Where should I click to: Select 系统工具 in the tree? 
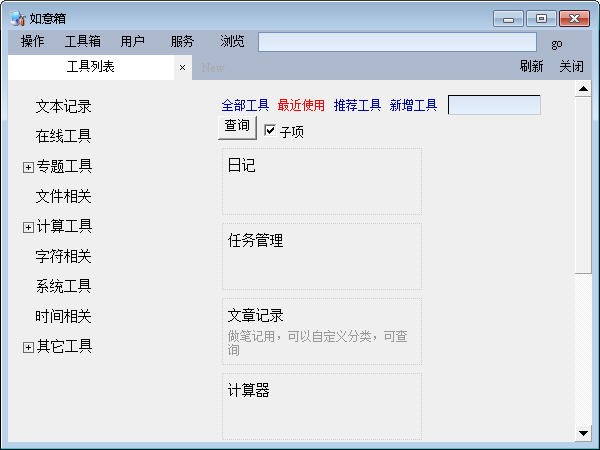pyautogui.click(x=64, y=286)
